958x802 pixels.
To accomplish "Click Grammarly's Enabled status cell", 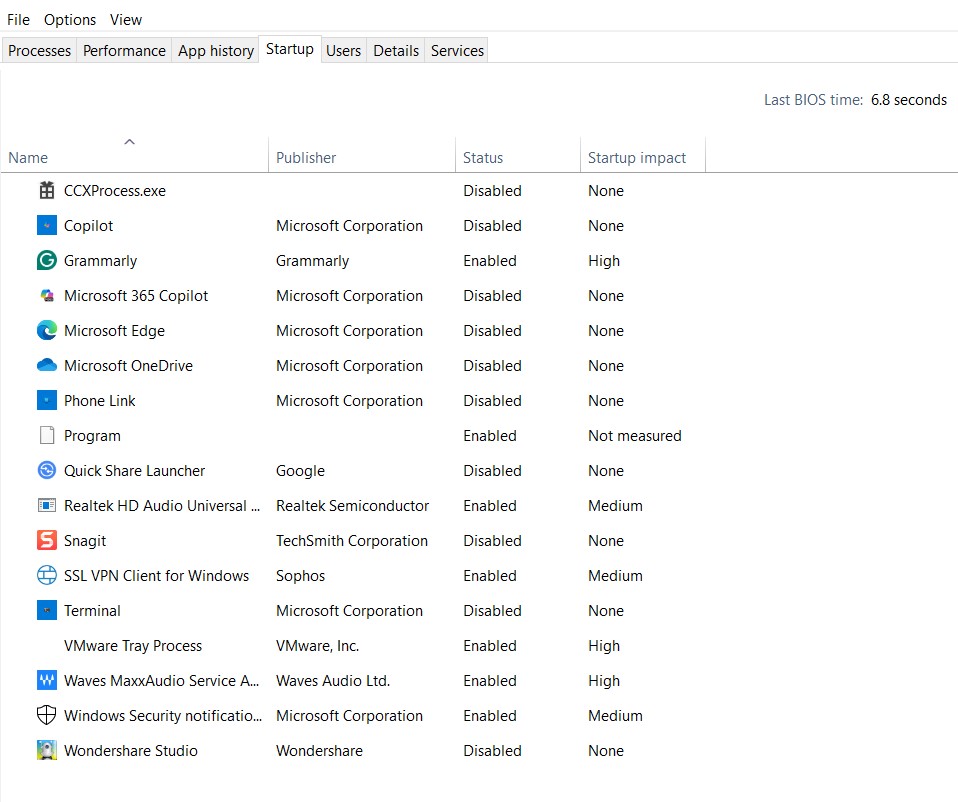I will [x=489, y=261].
